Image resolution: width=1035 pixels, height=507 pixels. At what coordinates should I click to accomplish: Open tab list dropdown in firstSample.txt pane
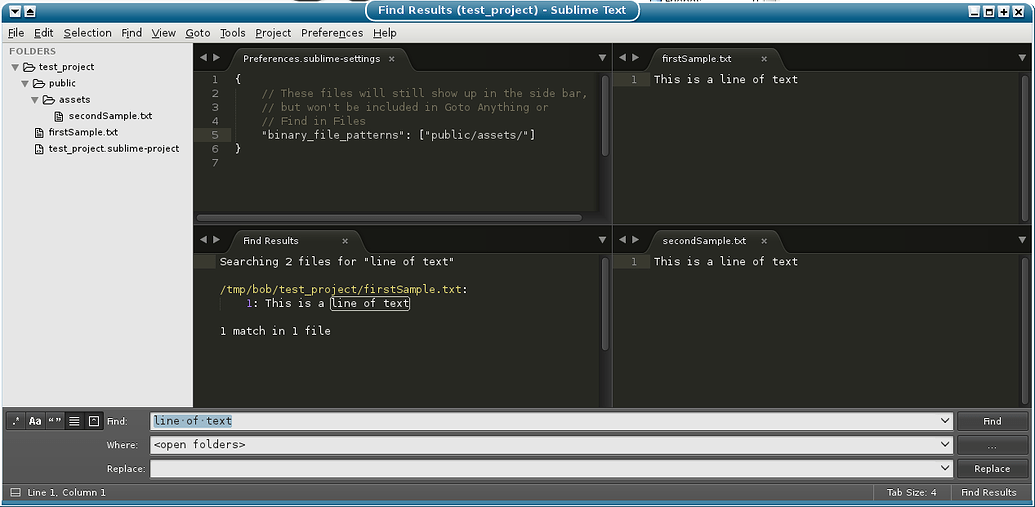pos(1022,58)
